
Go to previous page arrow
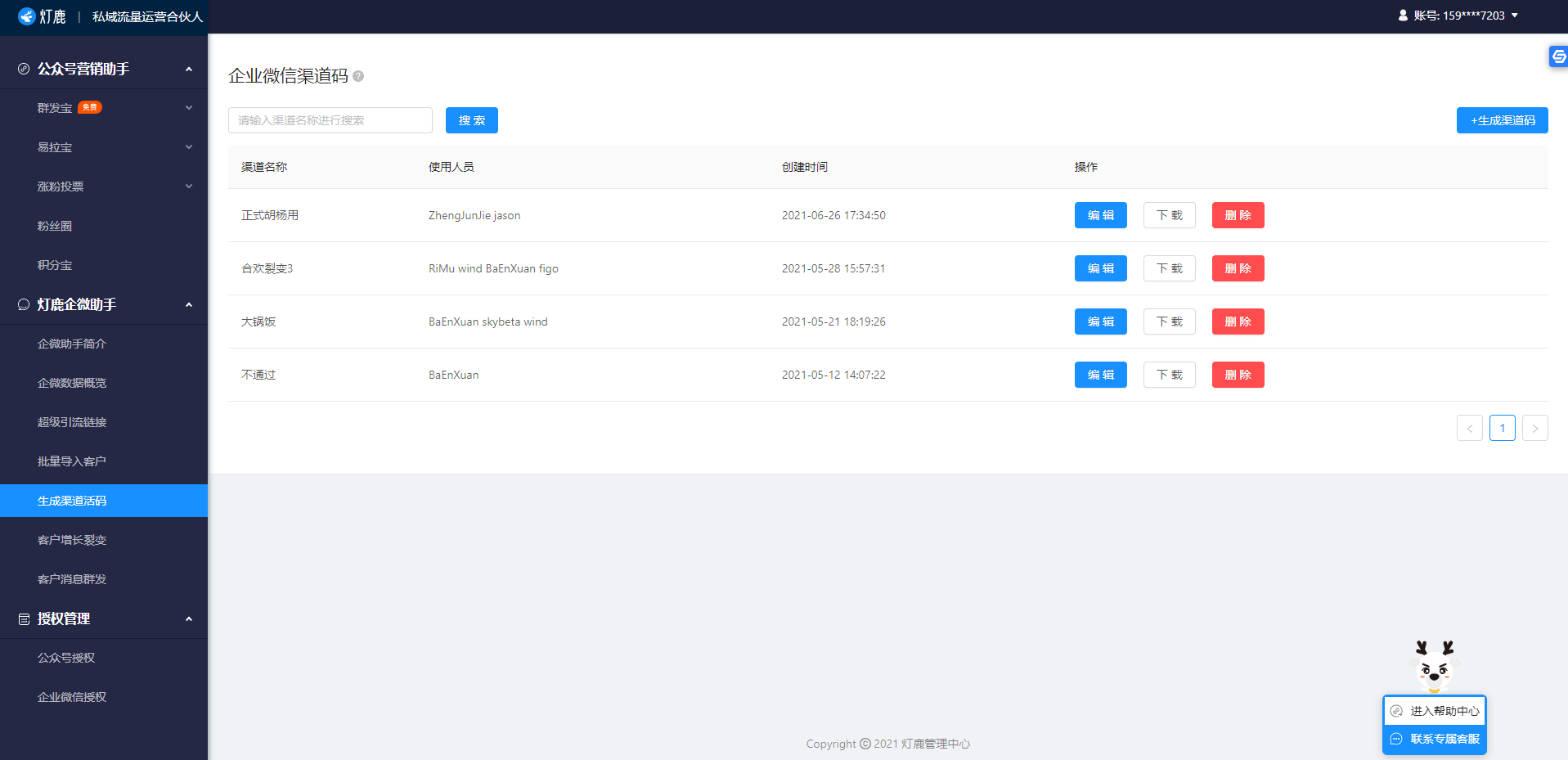click(1470, 428)
